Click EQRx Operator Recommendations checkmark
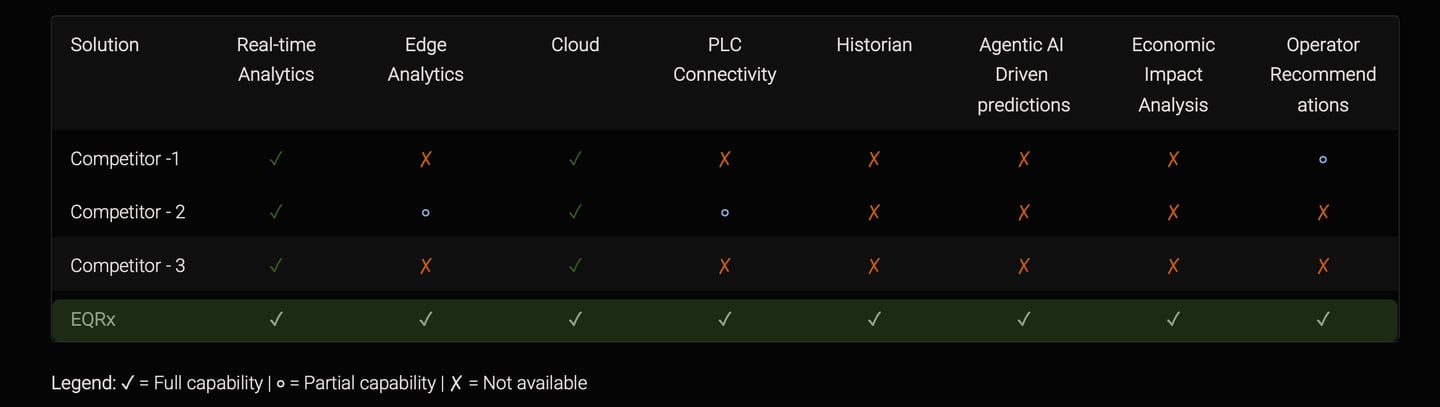Image resolution: width=1440 pixels, height=407 pixels. tap(1322, 320)
